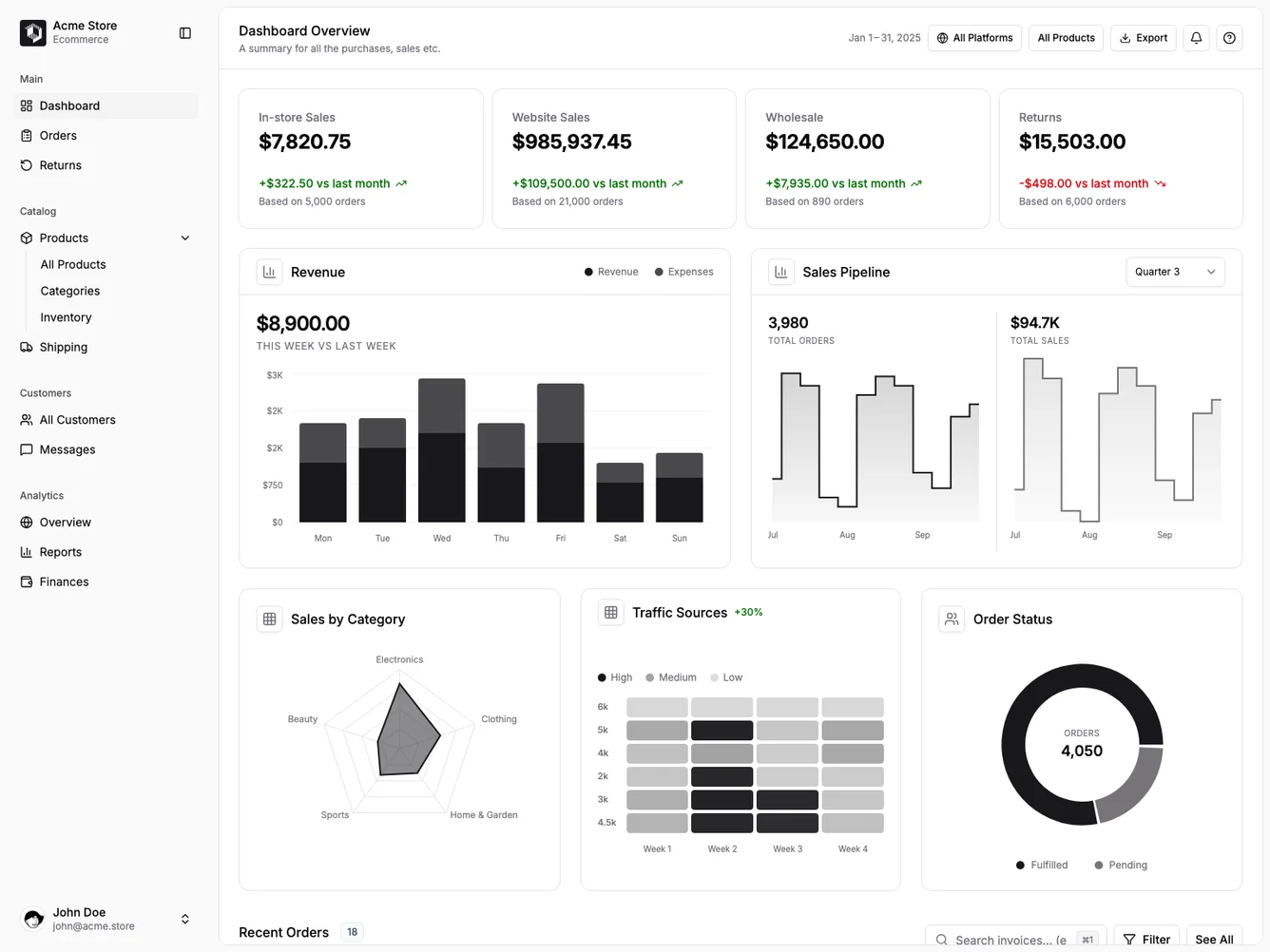Click the See All link for orders
Image resolution: width=1270 pixels, height=952 pixels.
click(x=1214, y=939)
